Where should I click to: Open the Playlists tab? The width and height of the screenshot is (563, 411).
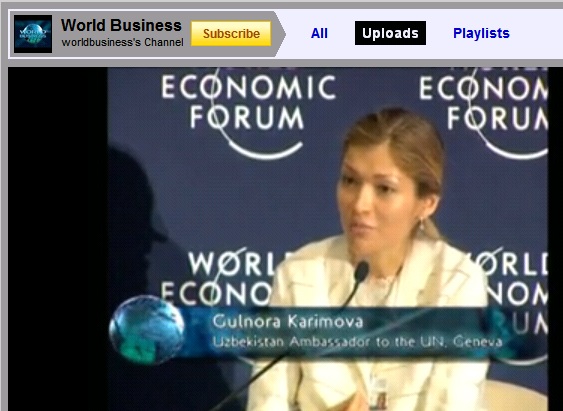481,33
